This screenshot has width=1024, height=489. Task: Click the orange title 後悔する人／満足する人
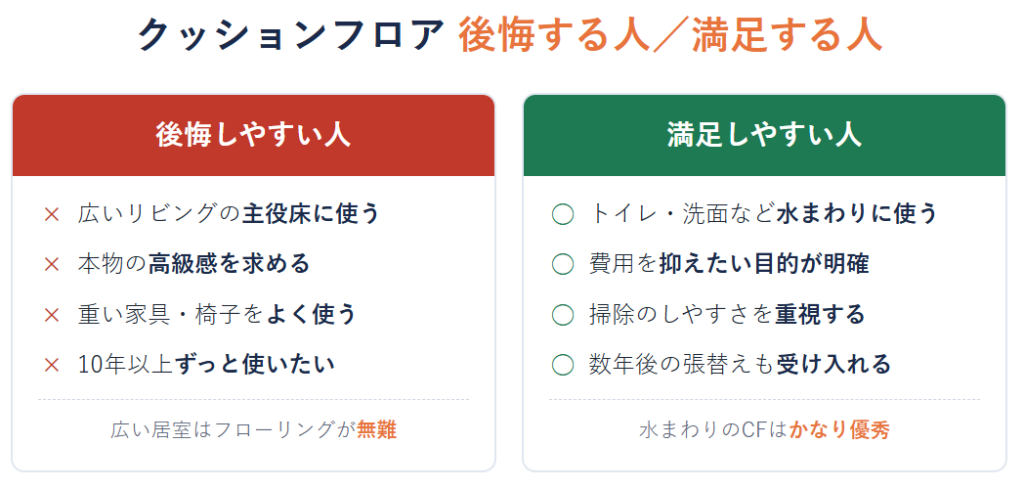point(670,35)
